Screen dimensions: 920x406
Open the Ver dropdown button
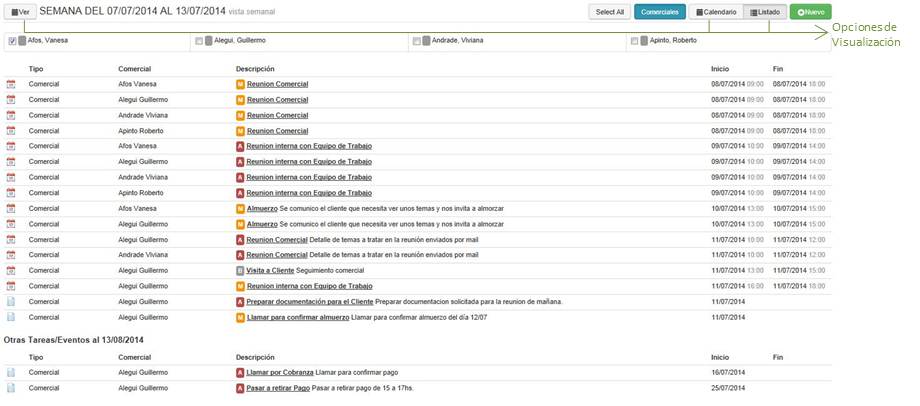click(21, 12)
